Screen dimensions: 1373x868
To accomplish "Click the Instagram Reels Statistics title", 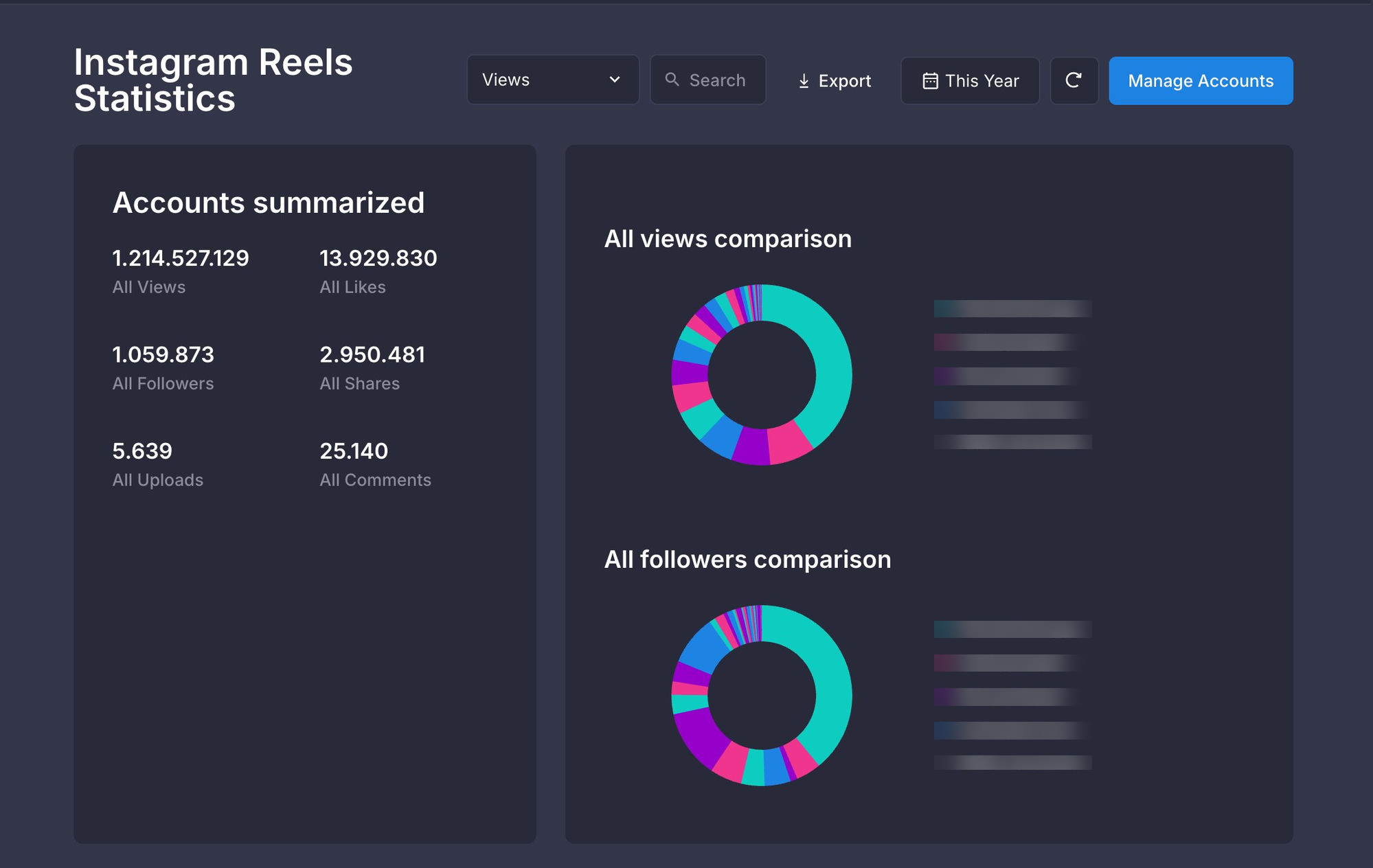I will (213, 80).
